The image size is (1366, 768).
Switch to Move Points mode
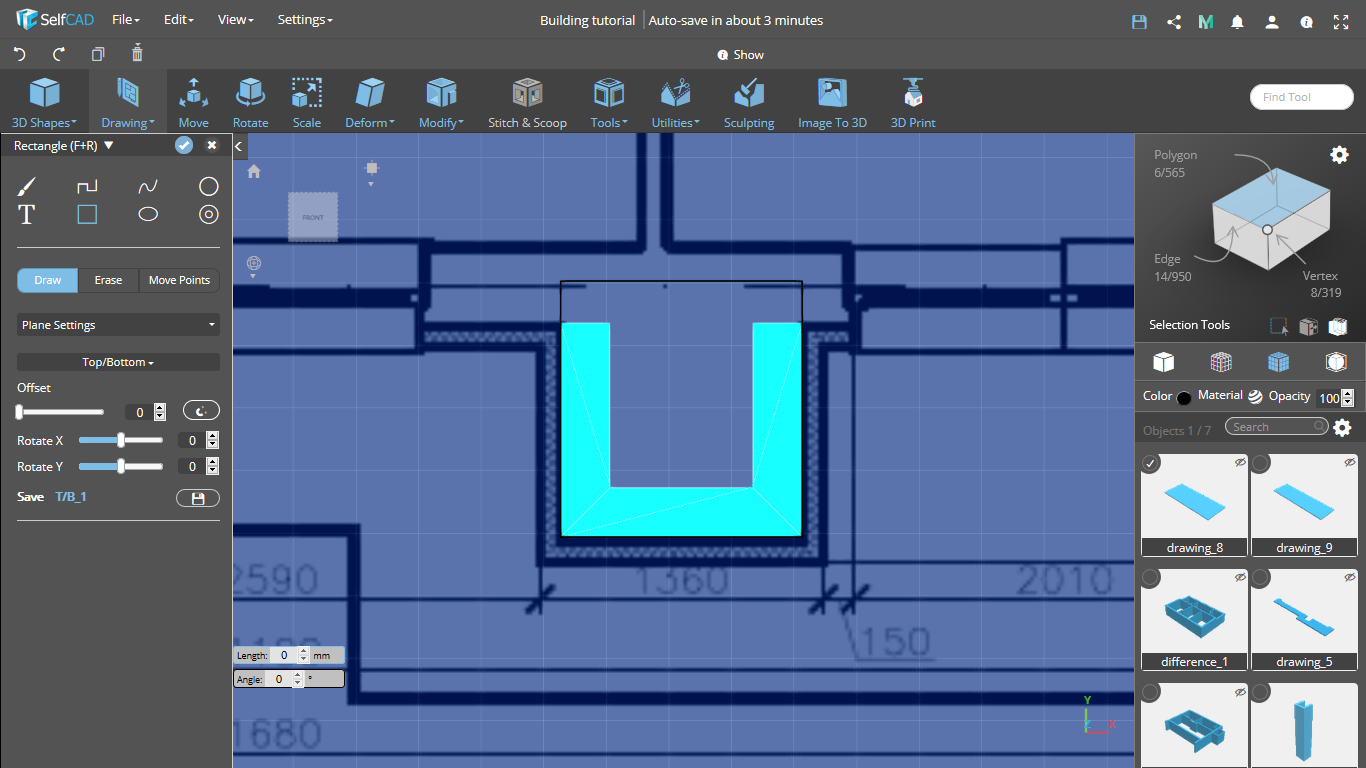click(179, 280)
